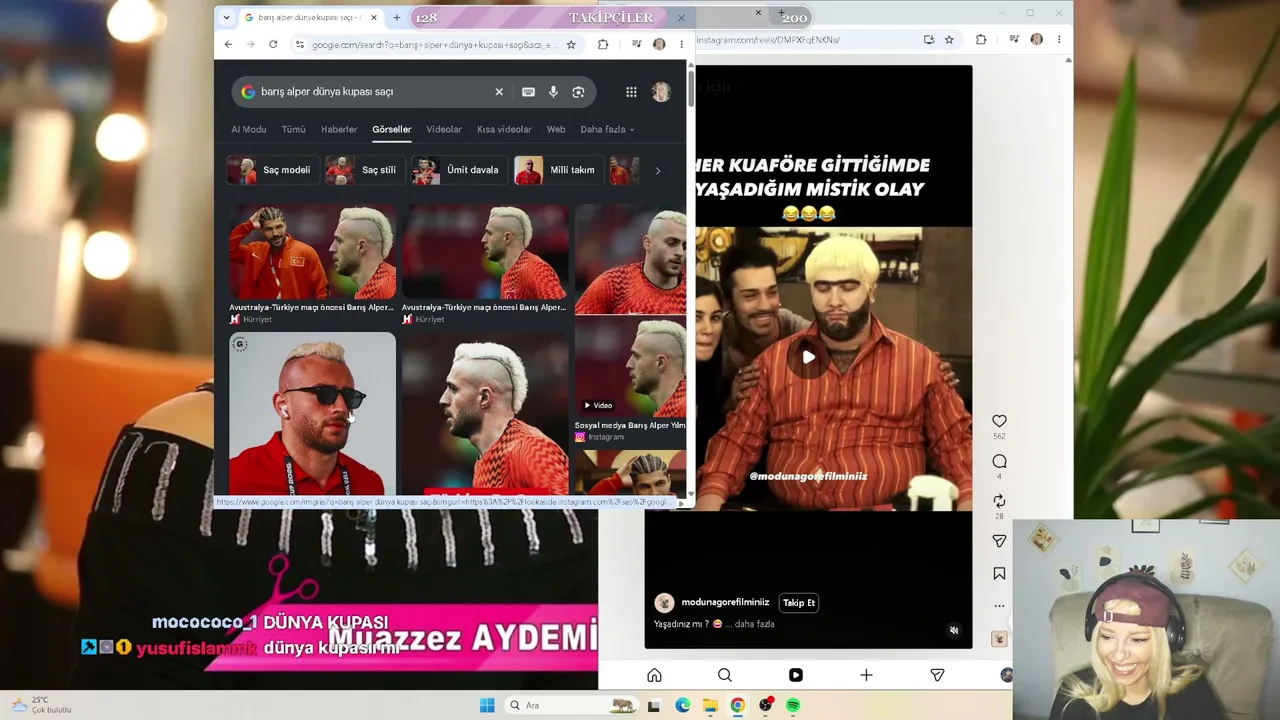The image size is (1280, 720).
Task: Switch to the AI Modu tab
Action: [x=249, y=130]
